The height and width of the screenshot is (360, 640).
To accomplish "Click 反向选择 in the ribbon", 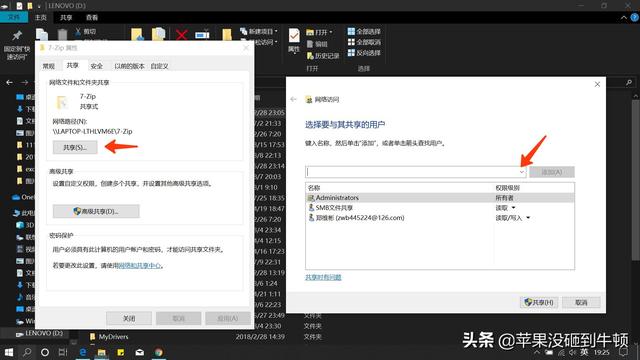I will click(x=364, y=53).
